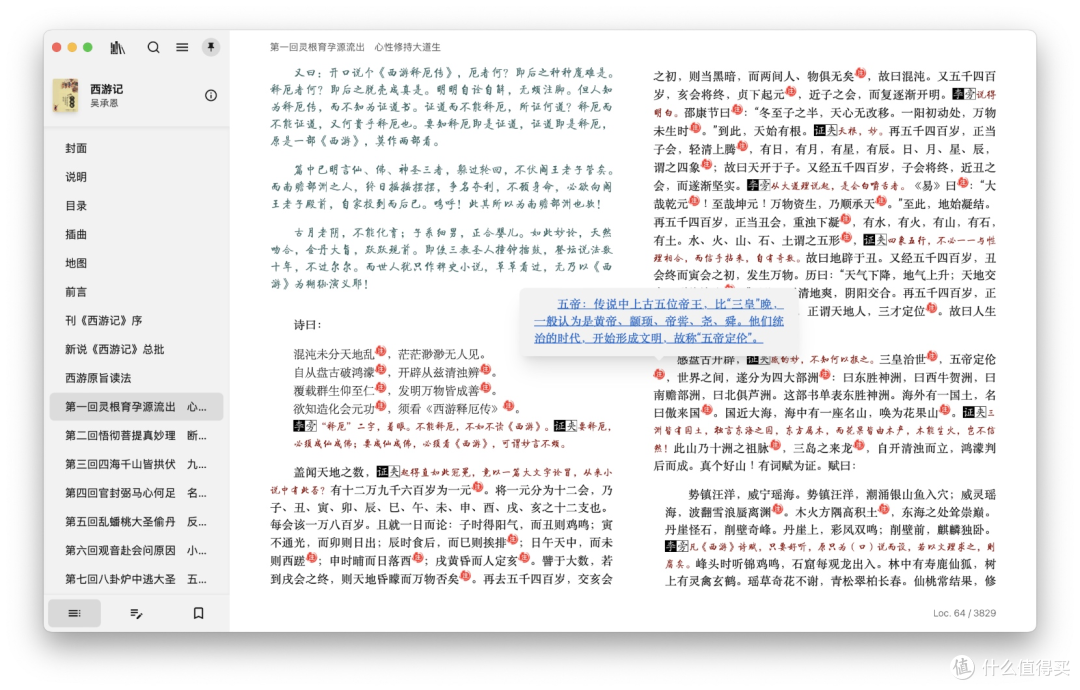Open in-book search
This screenshot has height=690, width=1080.
pyautogui.click(x=153, y=47)
